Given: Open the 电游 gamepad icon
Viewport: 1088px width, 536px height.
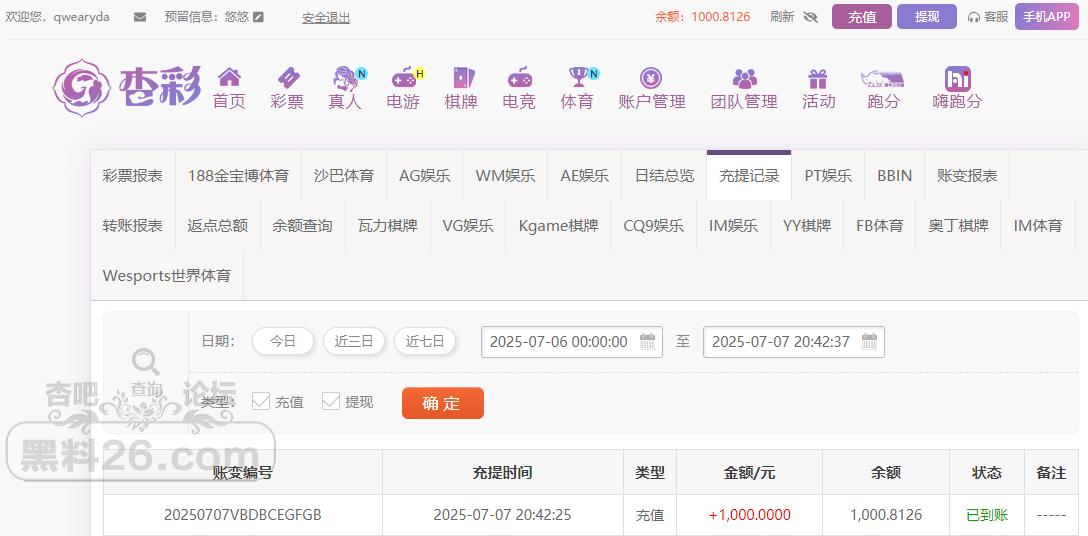Looking at the screenshot, I should coord(403,78).
